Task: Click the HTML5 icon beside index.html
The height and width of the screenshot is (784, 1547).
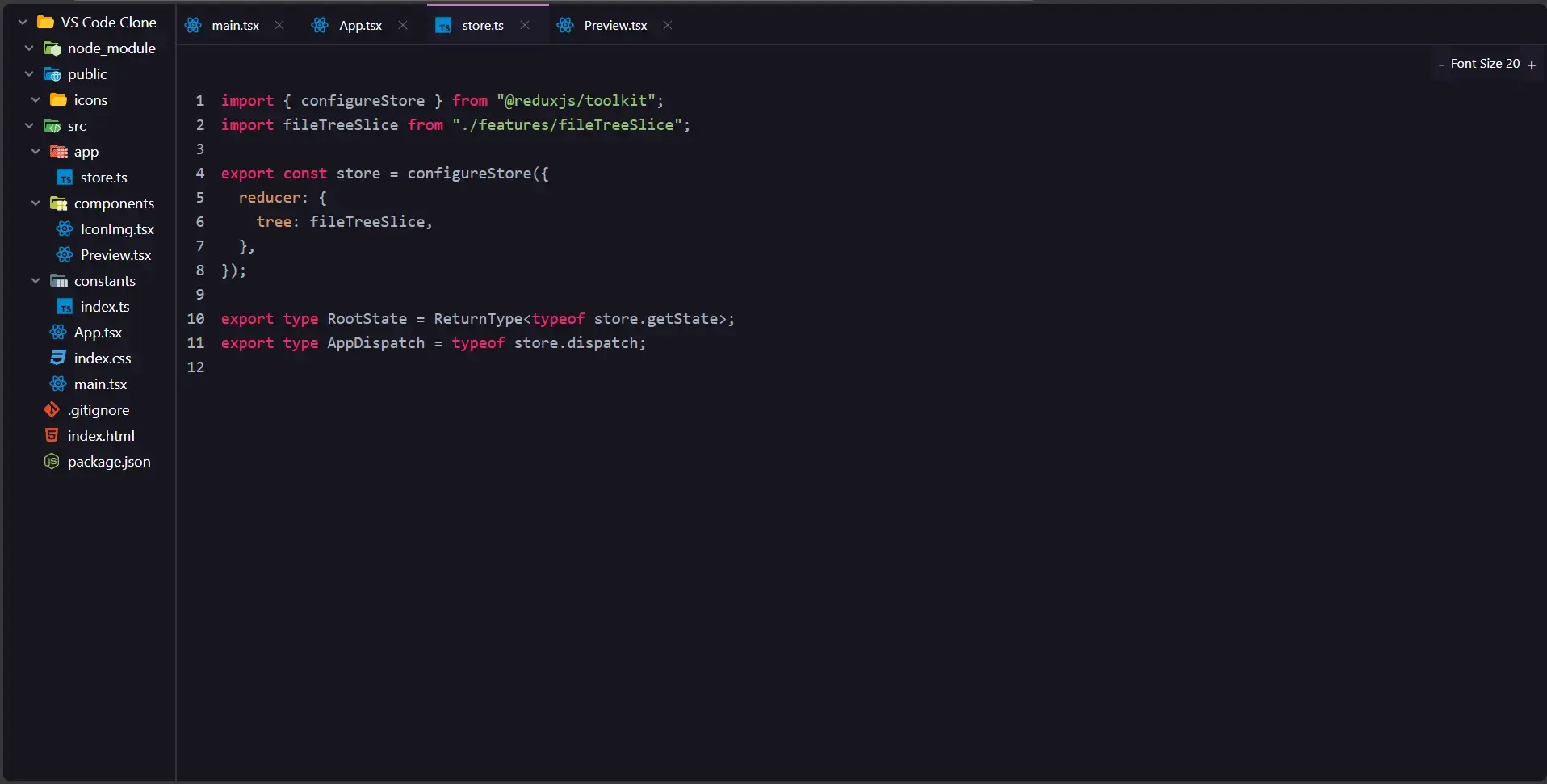Action: pos(52,436)
